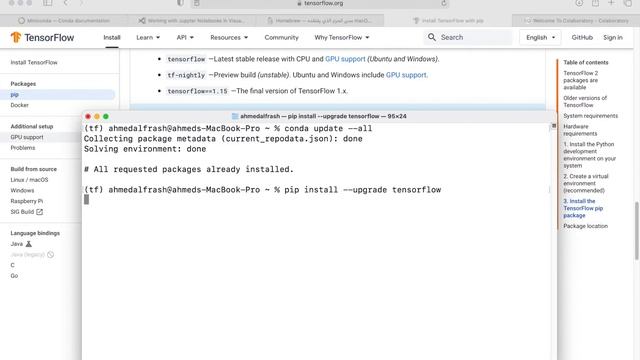The height and width of the screenshot is (360, 640).
Task: Jump to Package location section
Action: [x=585, y=226]
